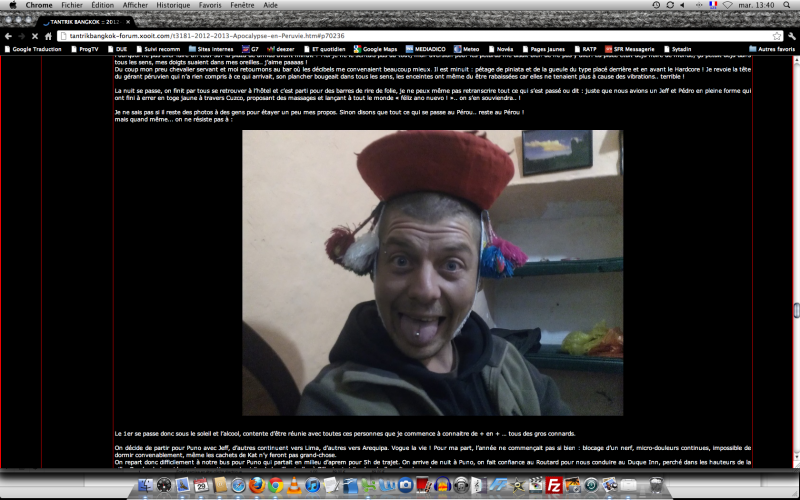This screenshot has width=800, height=500.
Task: Open the French flag input menu
Action: [713, 5]
